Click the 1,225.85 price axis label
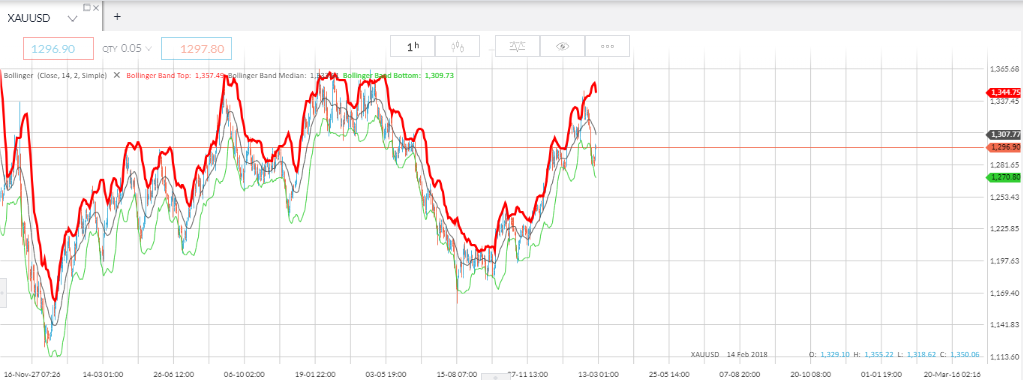 1004,229
